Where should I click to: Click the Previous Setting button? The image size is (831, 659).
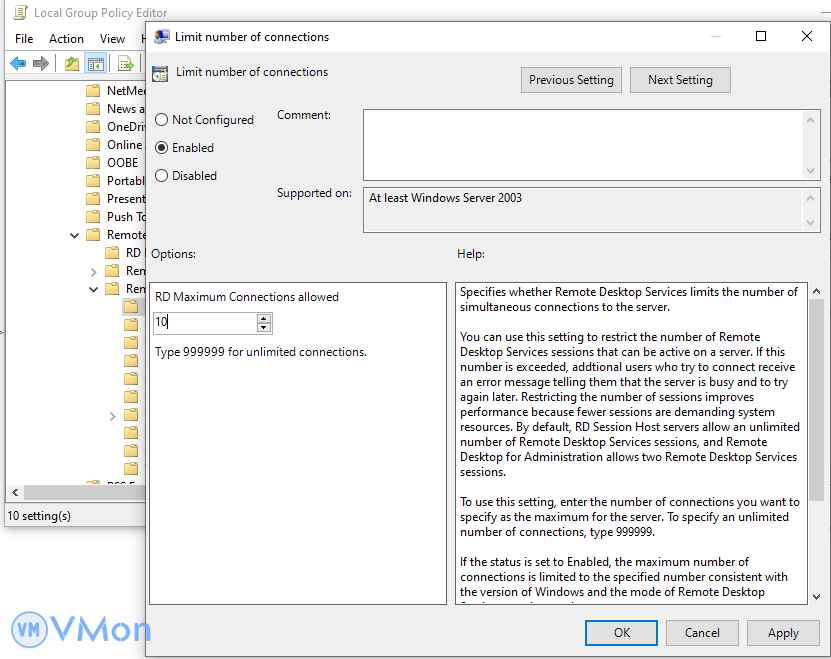(x=571, y=80)
